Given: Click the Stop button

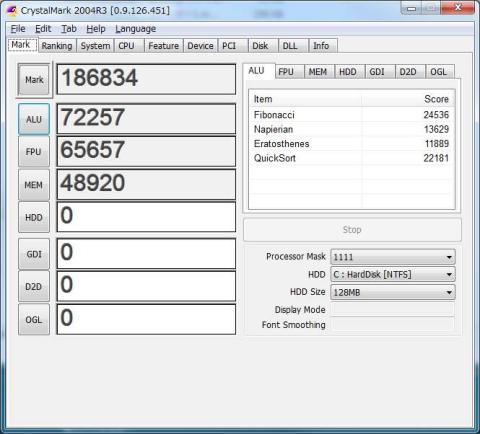Looking at the screenshot, I should 352,230.
